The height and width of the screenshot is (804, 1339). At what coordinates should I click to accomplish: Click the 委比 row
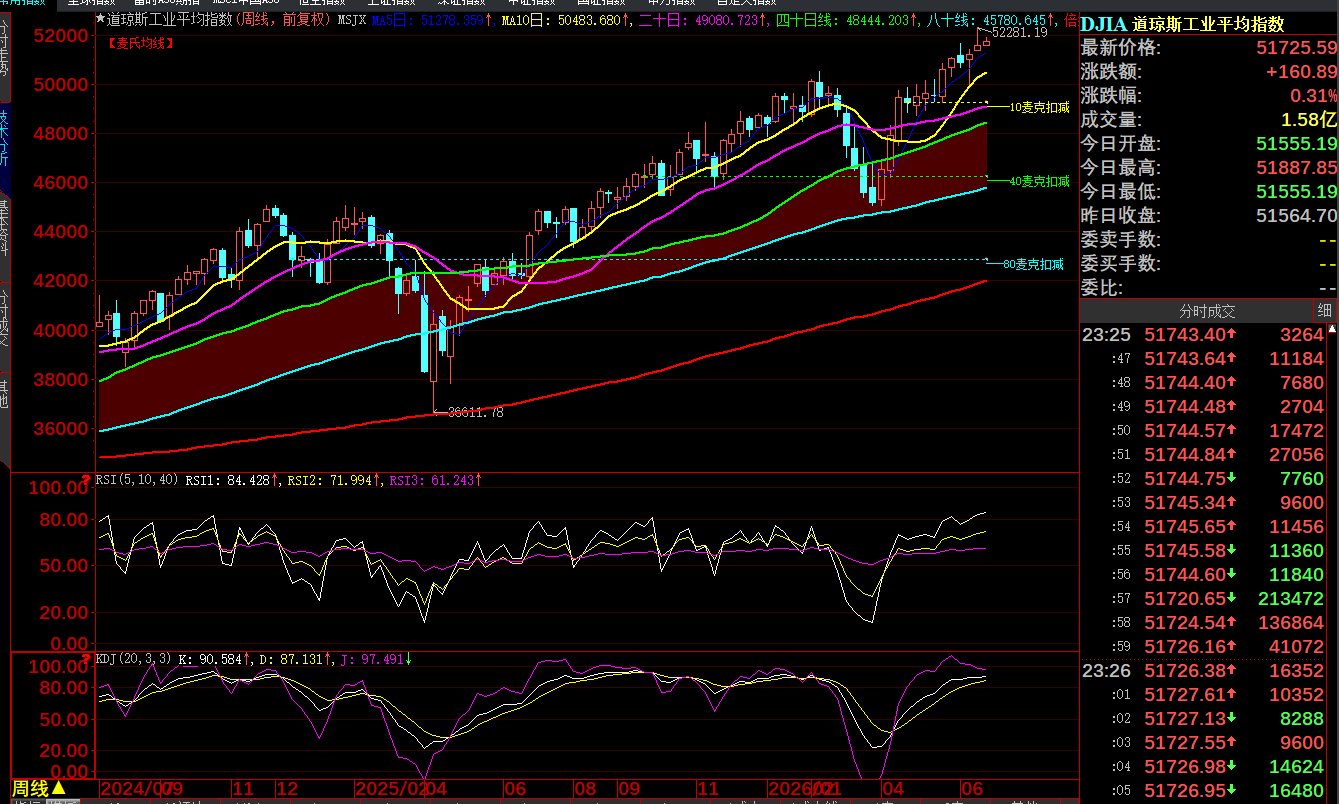tap(1208, 288)
